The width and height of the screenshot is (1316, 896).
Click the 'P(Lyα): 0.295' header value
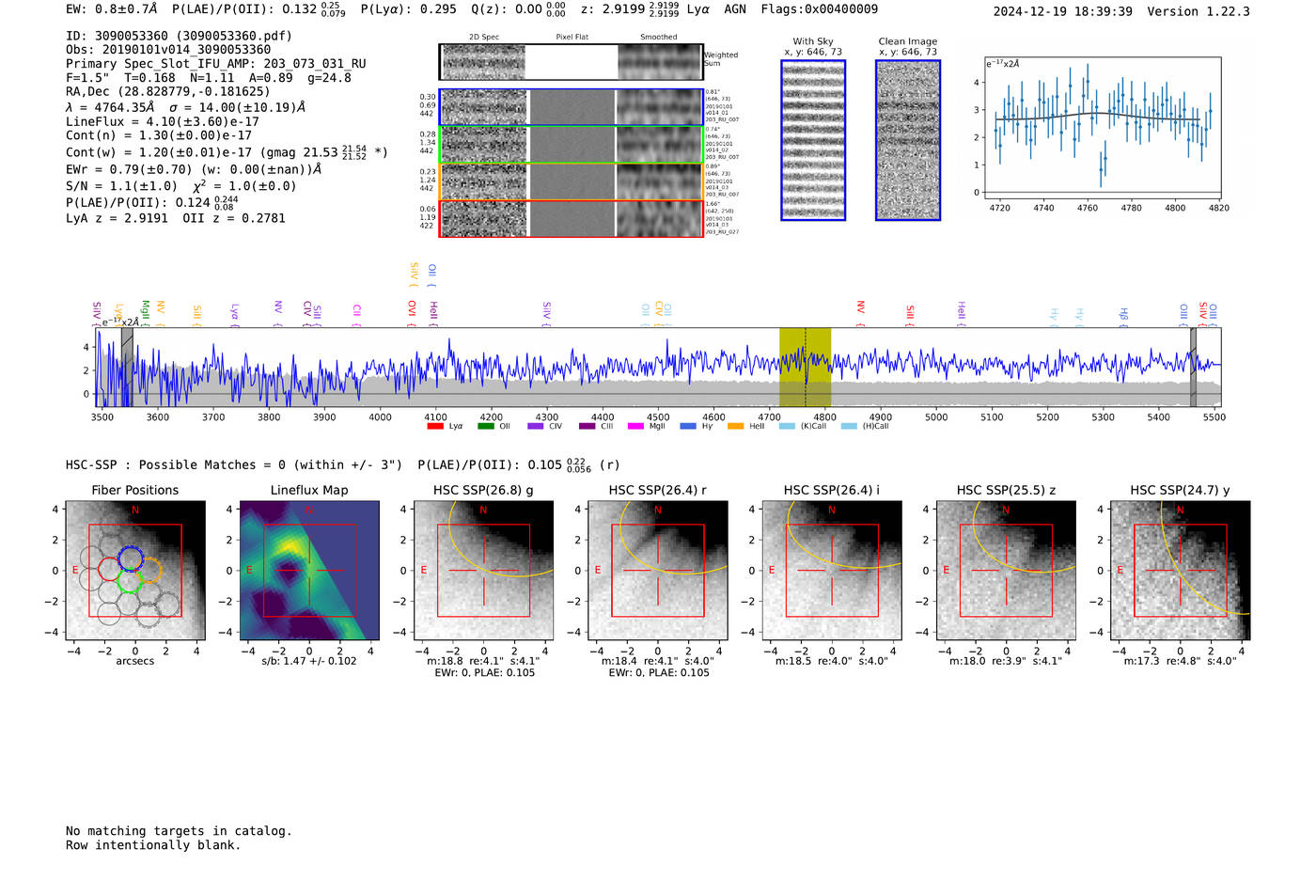409,9
